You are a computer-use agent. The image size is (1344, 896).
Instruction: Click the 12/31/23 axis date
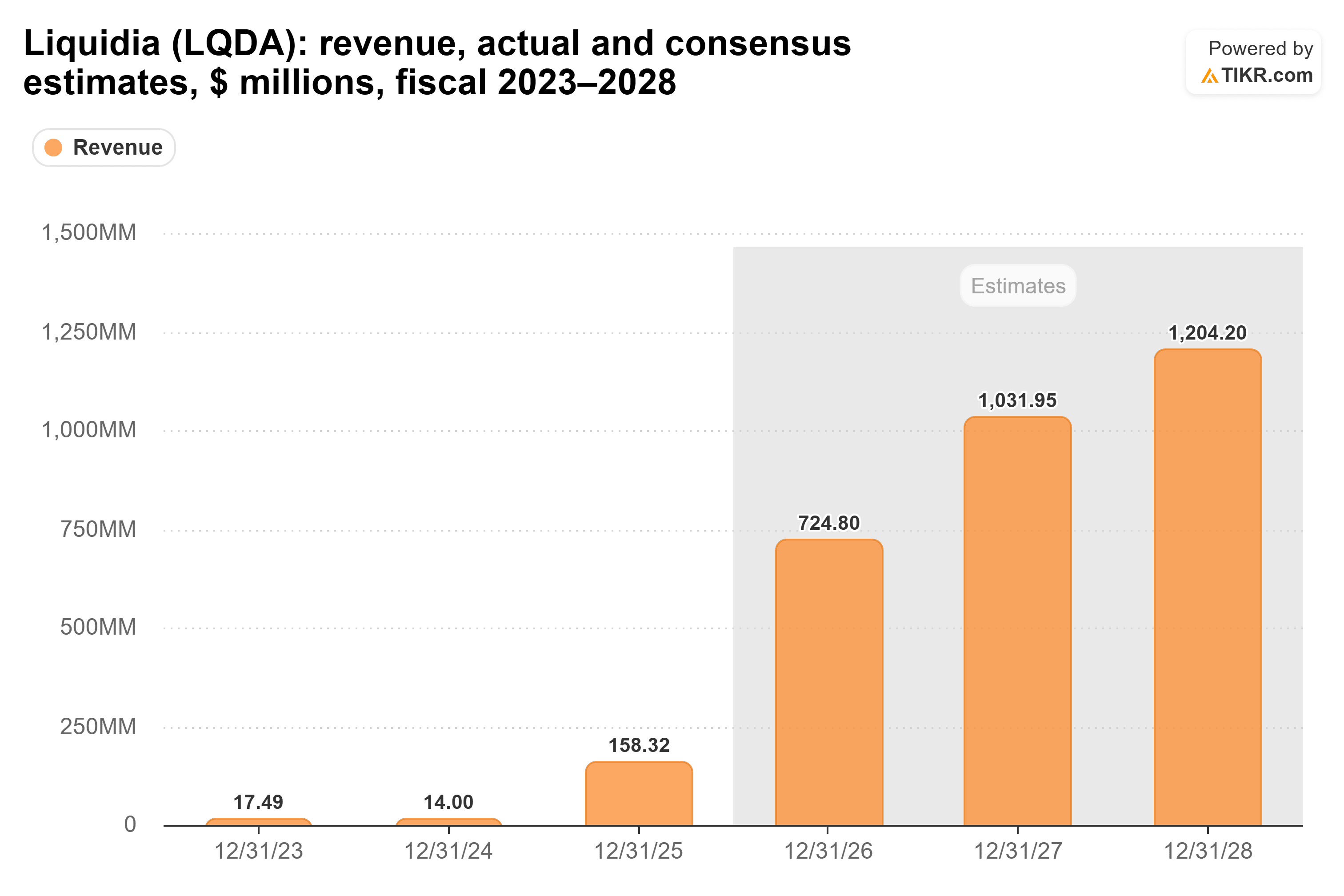[258, 852]
